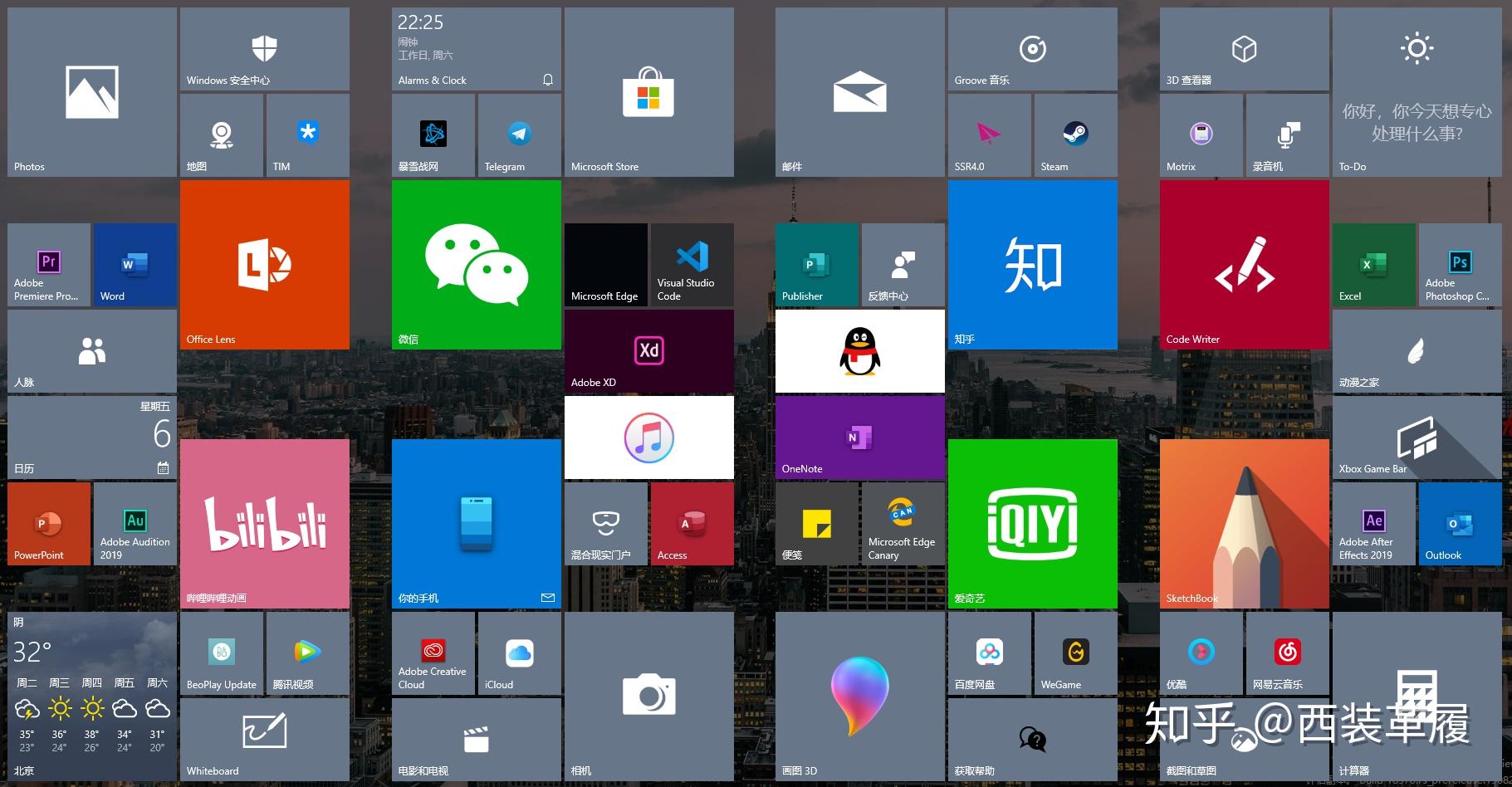Screen dimensions: 1512x787
Task: Open iTunes from its tile
Action: pos(648,437)
